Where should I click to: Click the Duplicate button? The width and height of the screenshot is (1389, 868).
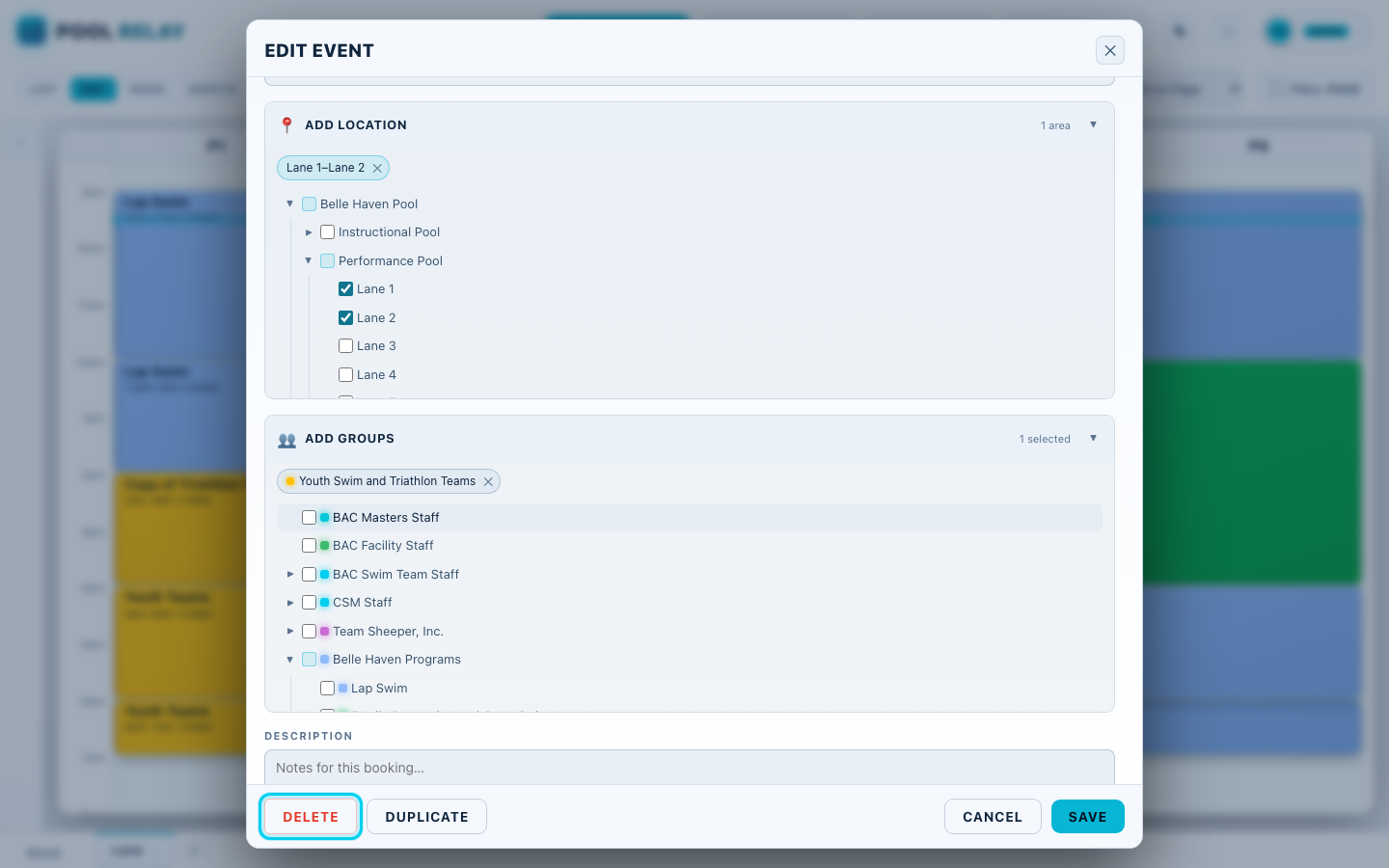coord(426,817)
